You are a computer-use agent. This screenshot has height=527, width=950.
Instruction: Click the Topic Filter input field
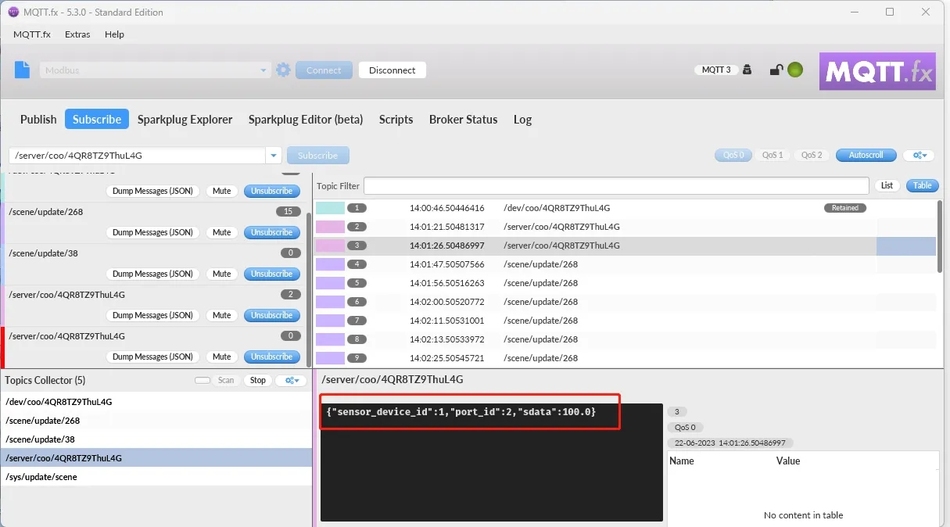tap(616, 186)
